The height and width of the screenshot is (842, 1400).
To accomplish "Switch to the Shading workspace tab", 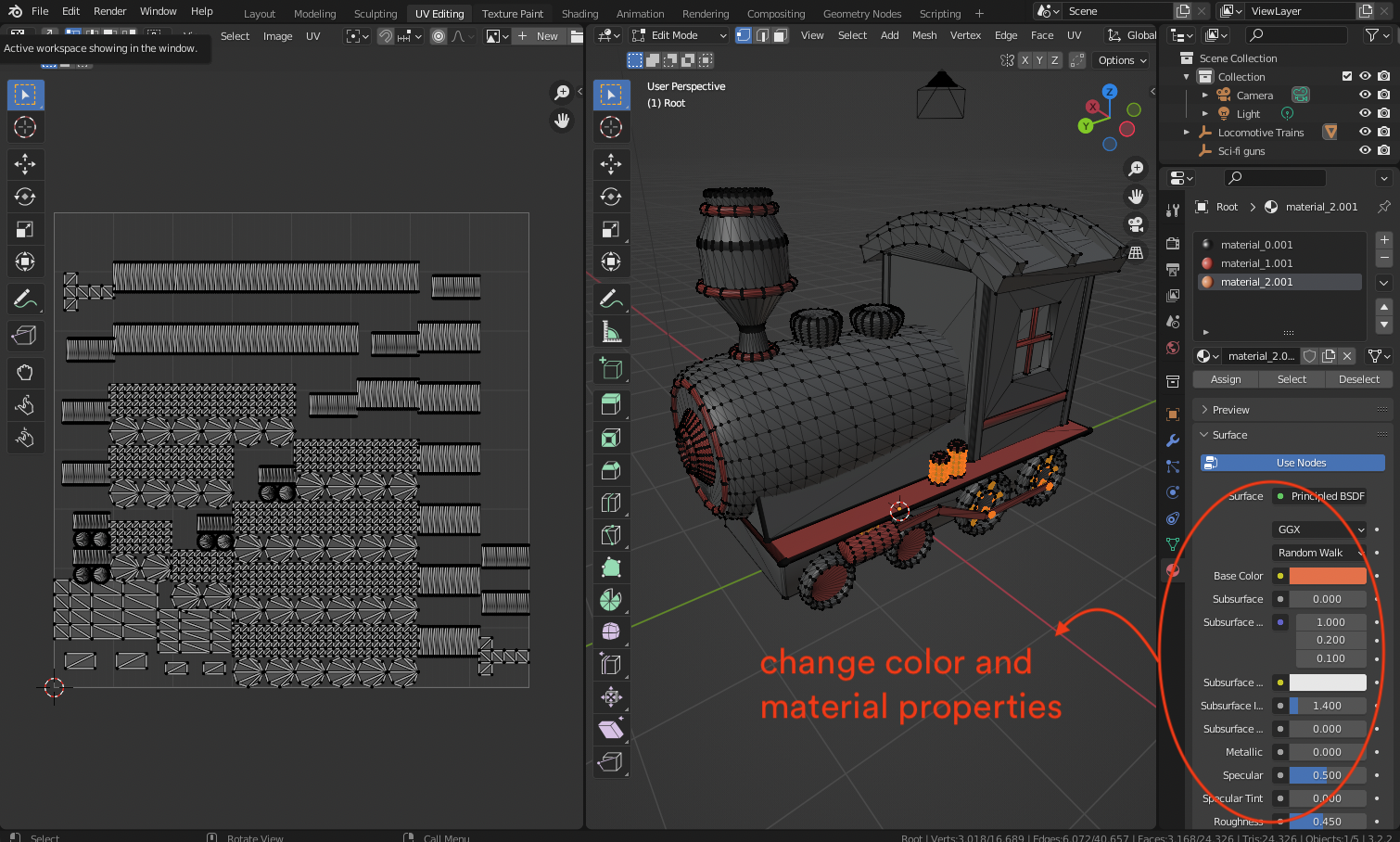I will coord(579,14).
